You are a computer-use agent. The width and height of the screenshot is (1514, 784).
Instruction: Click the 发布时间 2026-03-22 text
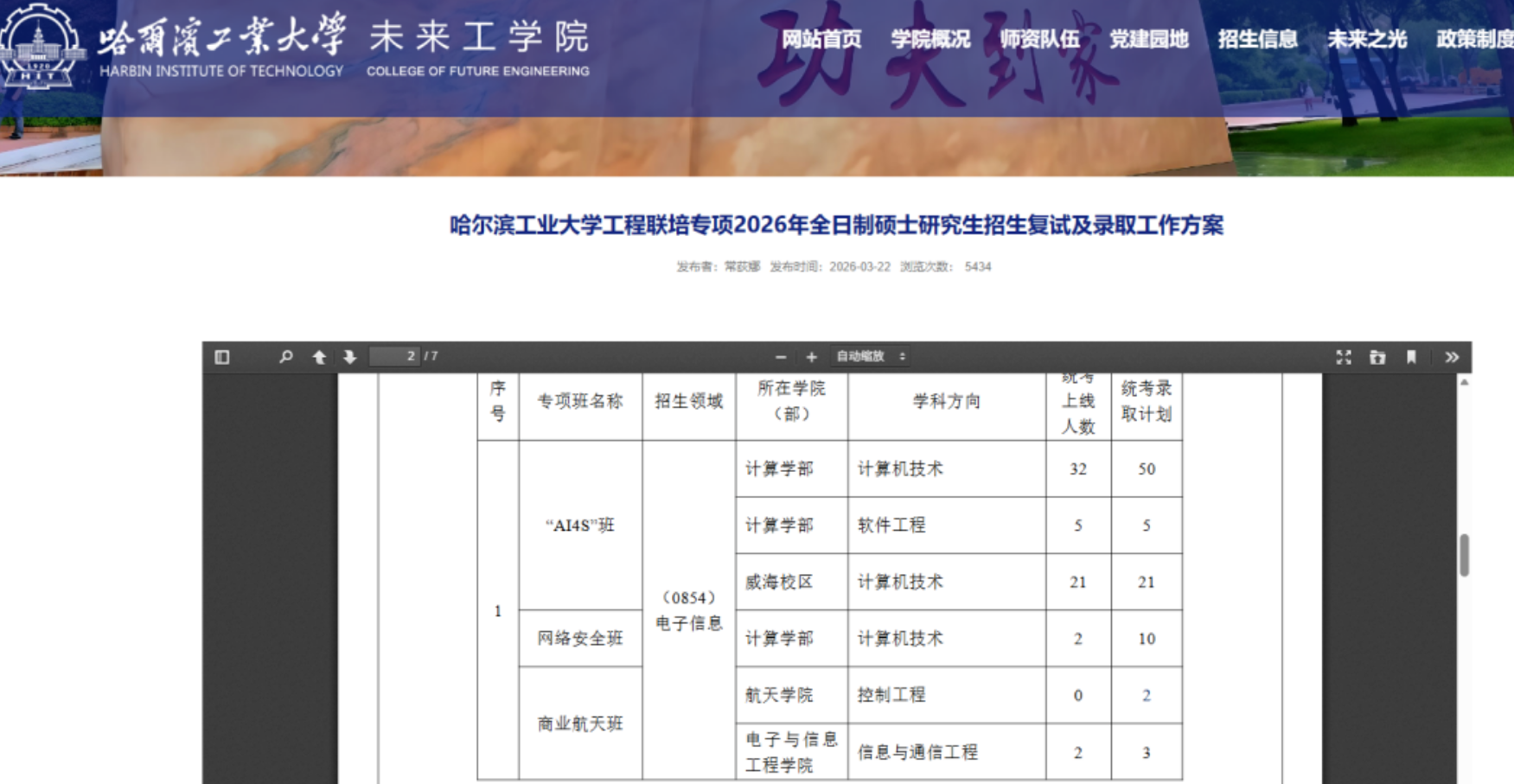coord(830,267)
